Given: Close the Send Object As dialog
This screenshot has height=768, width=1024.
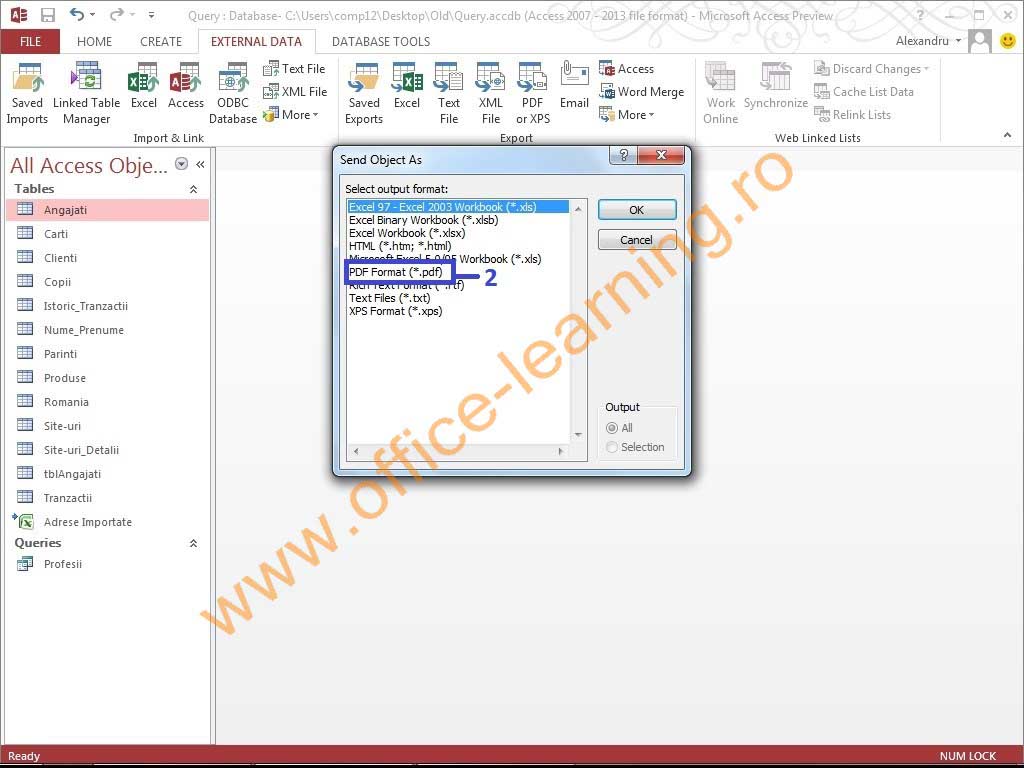Looking at the screenshot, I should [x=661, y=155].
